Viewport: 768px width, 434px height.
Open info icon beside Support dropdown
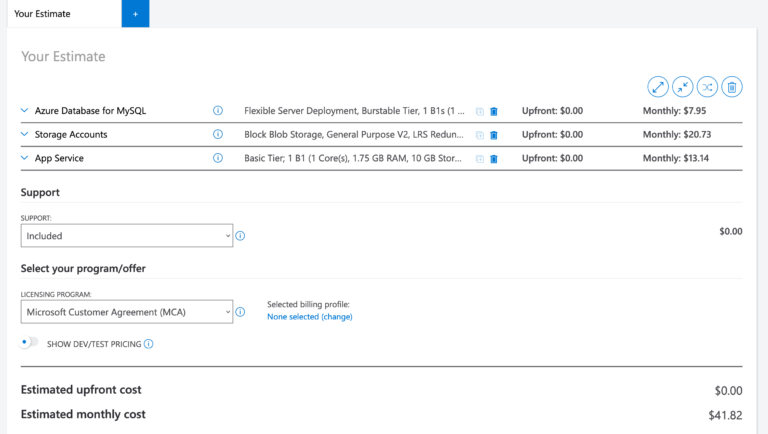(240, 236)
